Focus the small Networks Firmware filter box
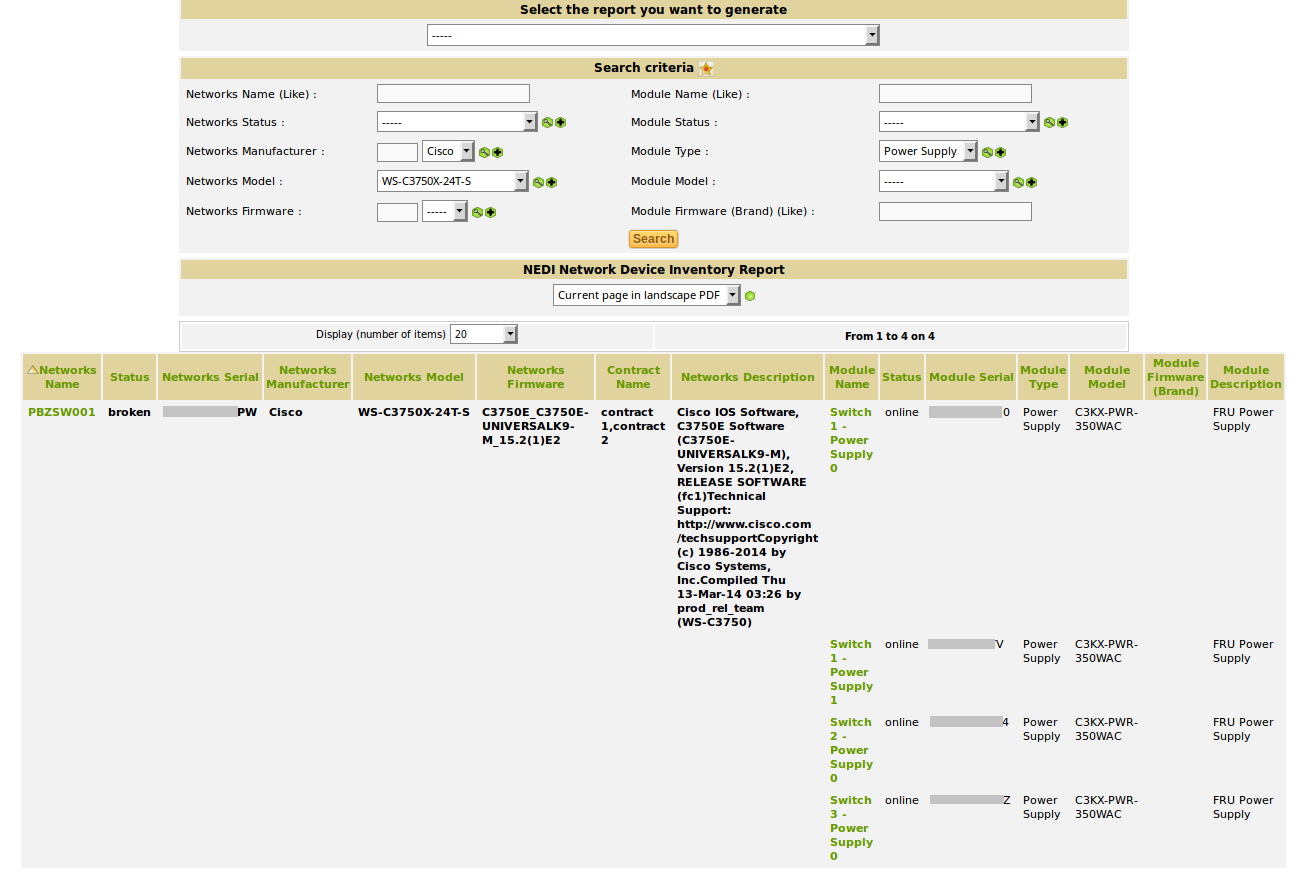 tap(397, 212)
